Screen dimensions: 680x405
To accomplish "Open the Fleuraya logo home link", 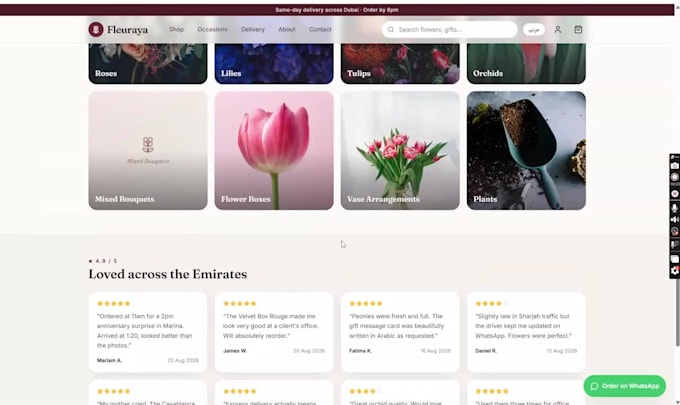I will (x=118, y=29).
